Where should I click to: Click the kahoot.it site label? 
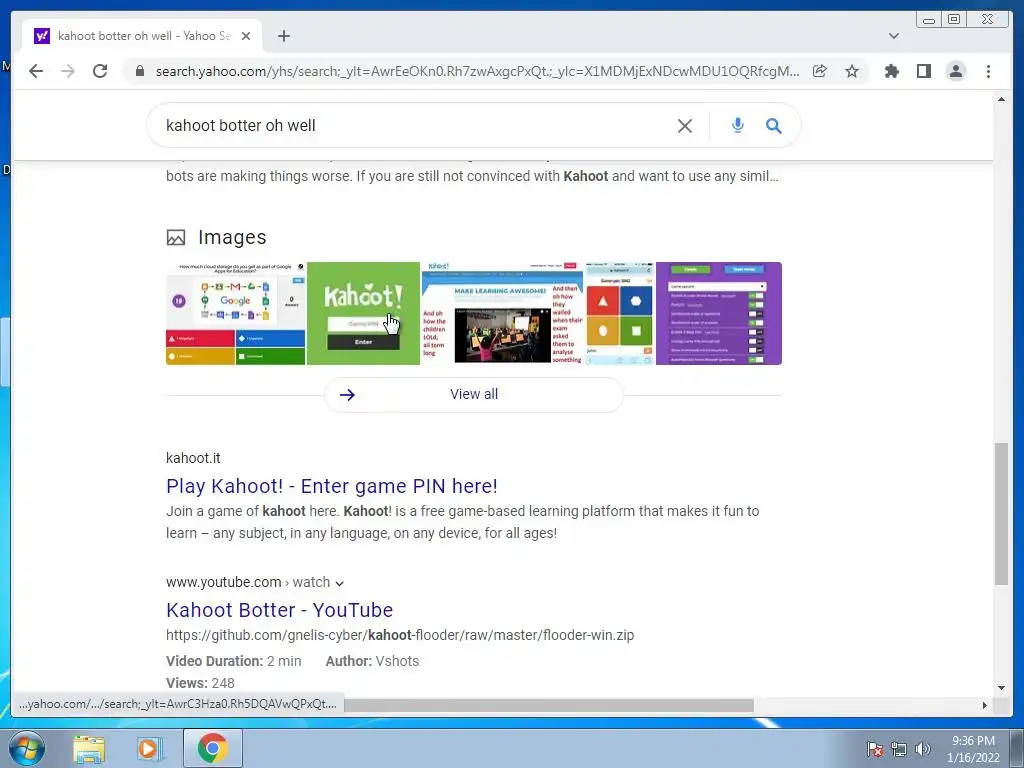tap(193, 458)
